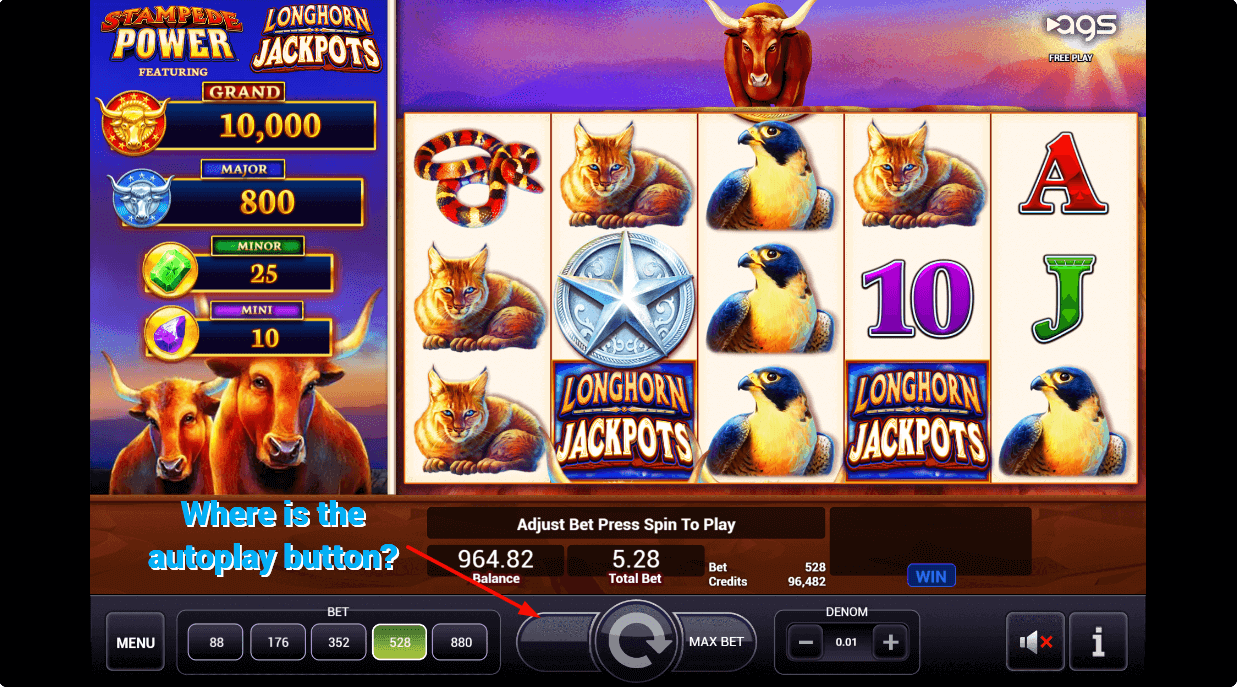Decrease denomination with minus button

coord(806,642)
